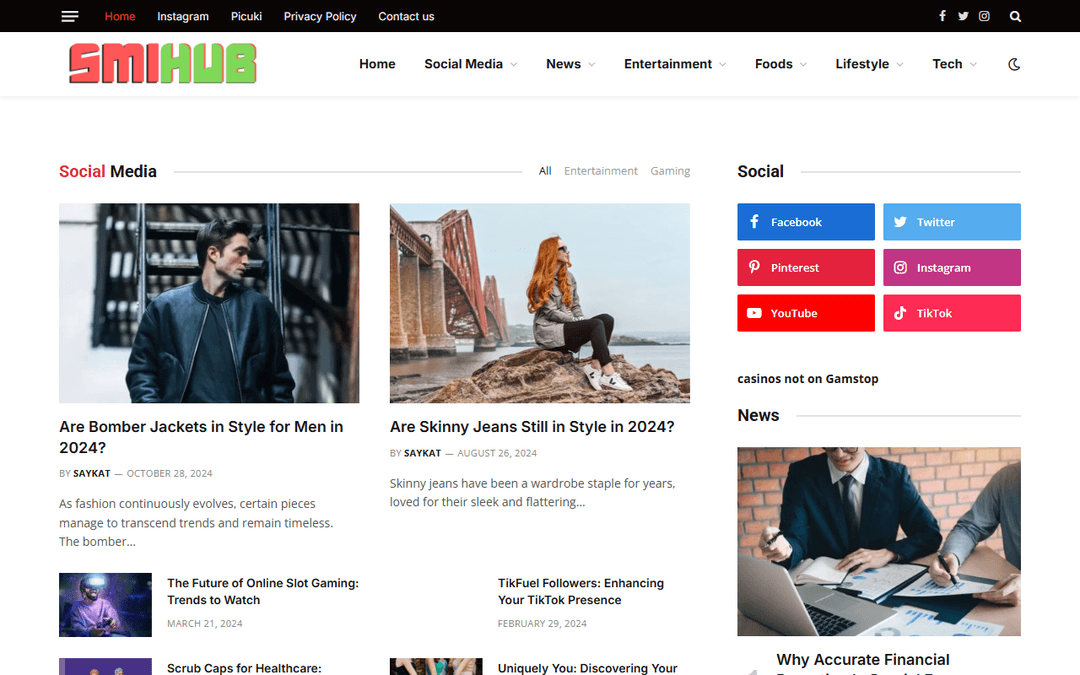Expand Social Media dropdown chevron
This screenshot has height=675, width=1080.
[x=514, y=64]
